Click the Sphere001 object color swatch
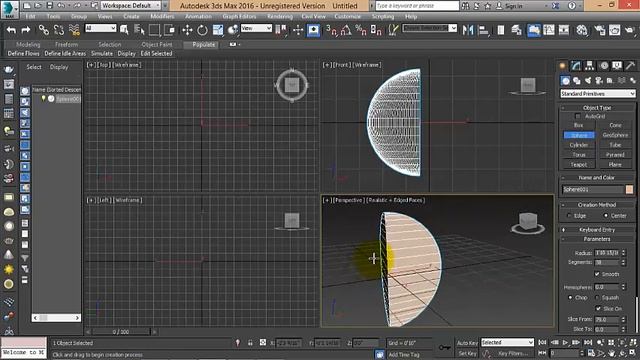The height and width of the screenshot is (360, 640). tap(629, 189)
